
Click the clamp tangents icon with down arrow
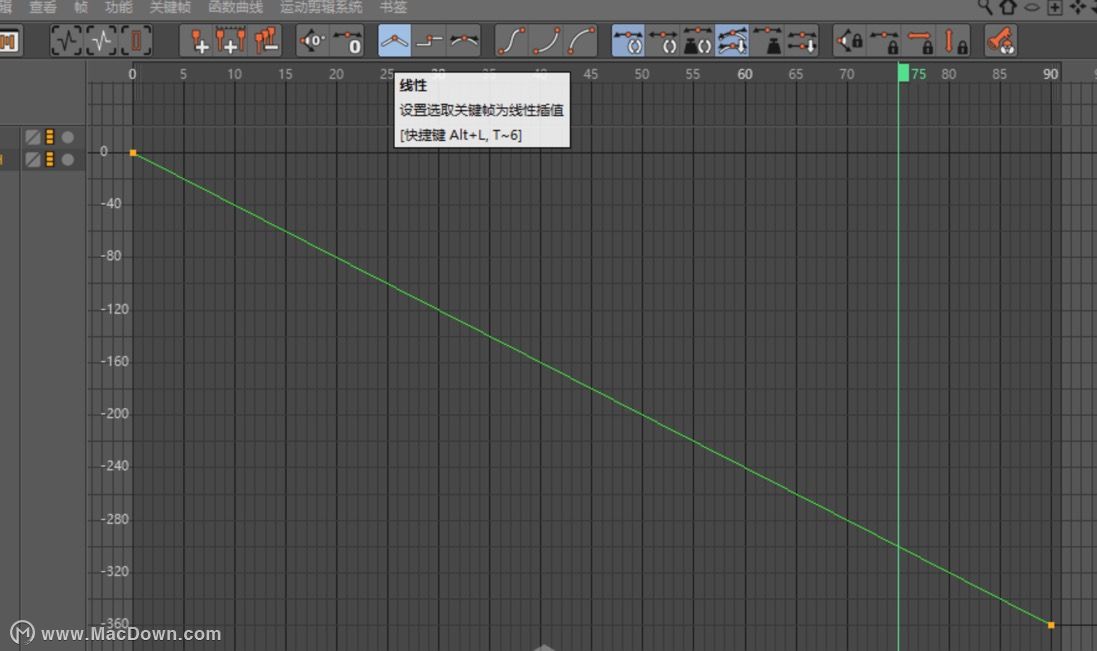pyautogui.click(x=802, y=41)
